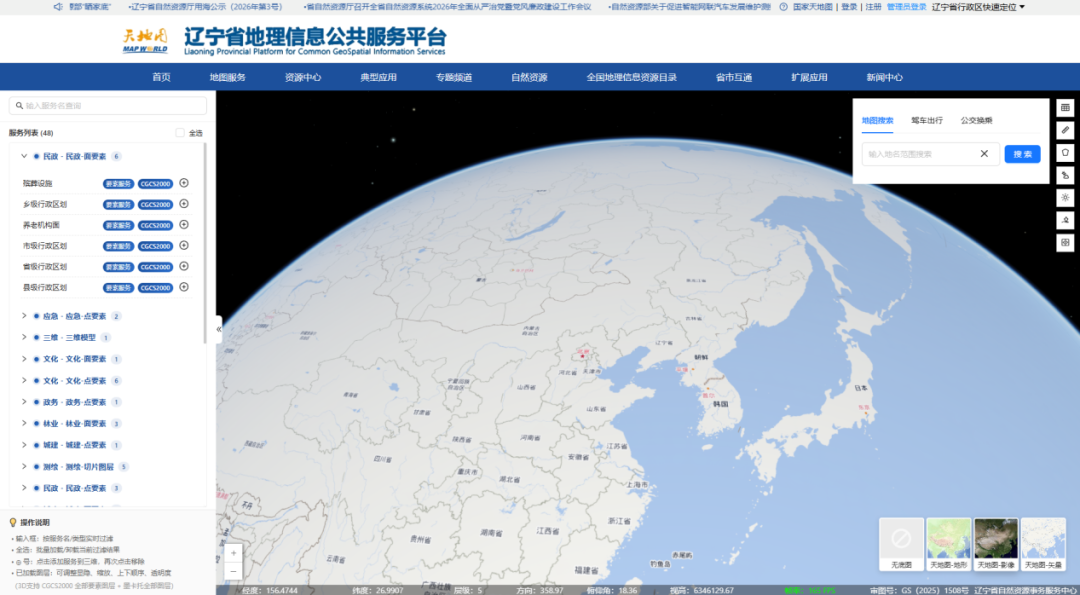Select the 天地图-矢量 basemap thumbnail

coord(1043,544)
